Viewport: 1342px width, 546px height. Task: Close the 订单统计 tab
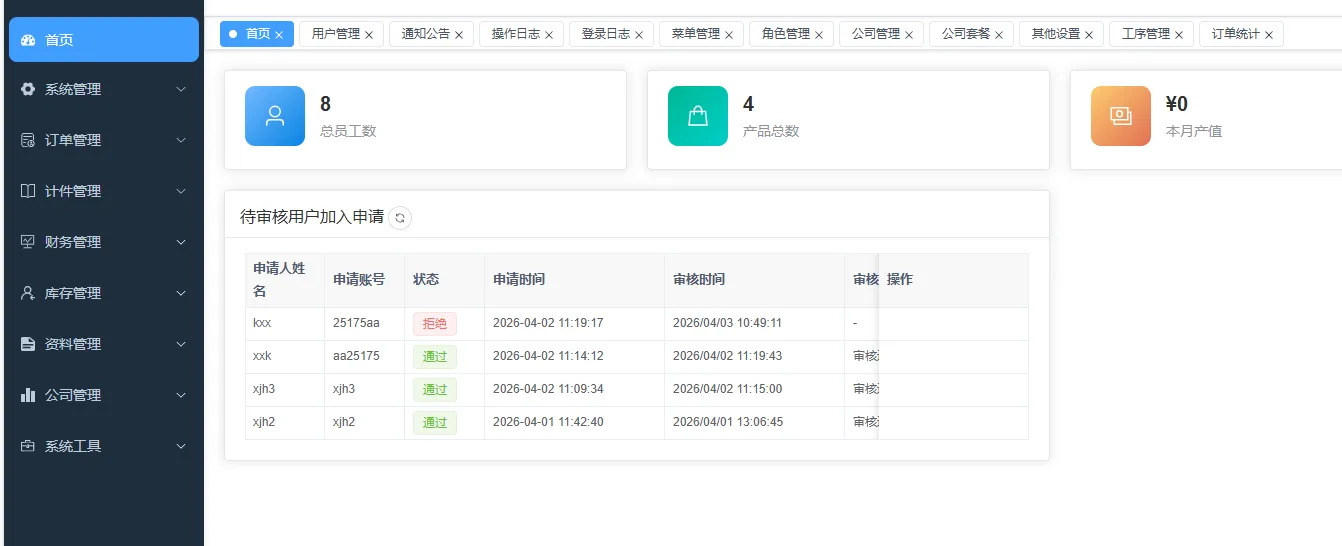1268,35
